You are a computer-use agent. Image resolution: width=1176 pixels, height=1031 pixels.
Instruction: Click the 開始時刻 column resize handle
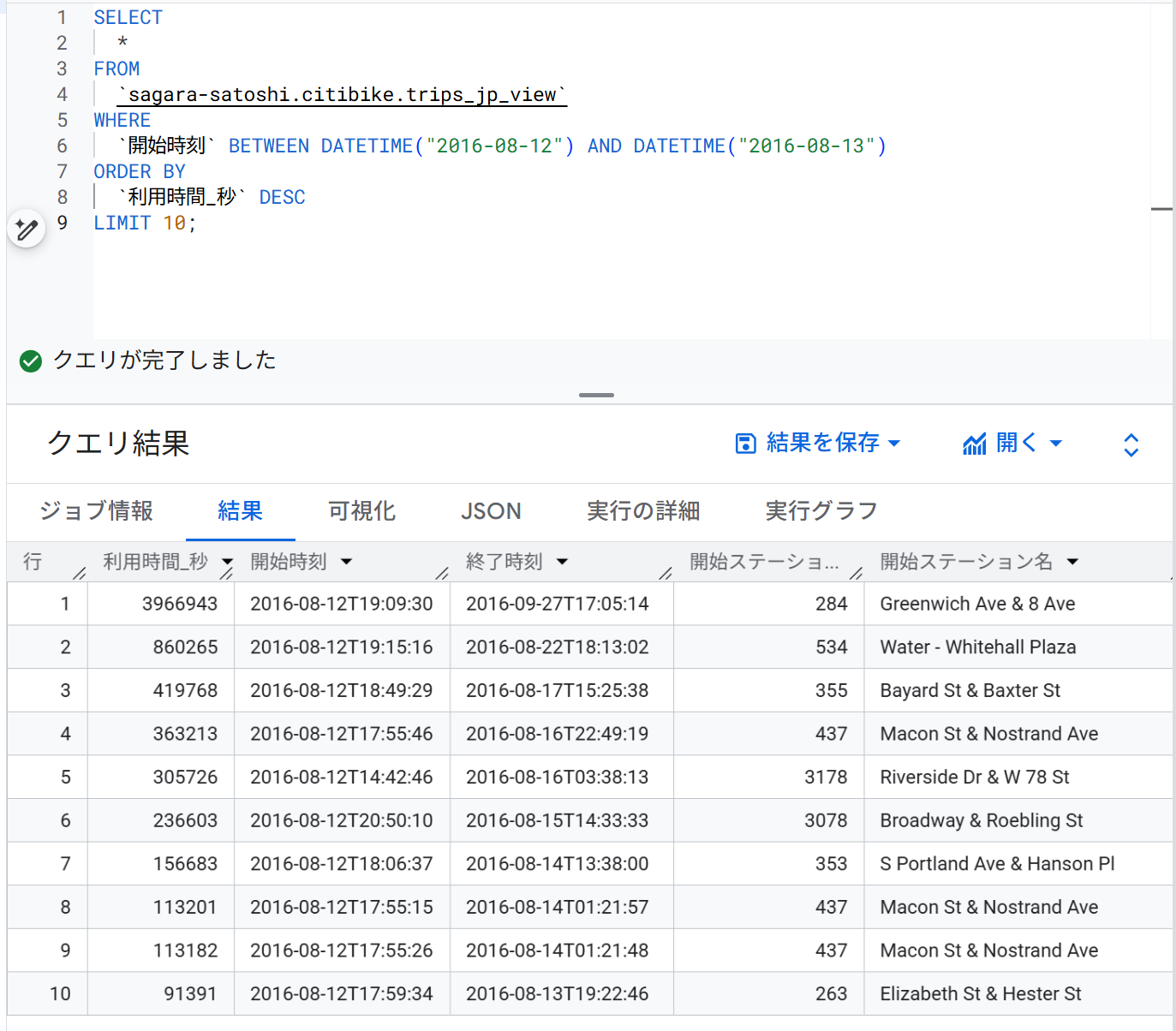(442, 573)
